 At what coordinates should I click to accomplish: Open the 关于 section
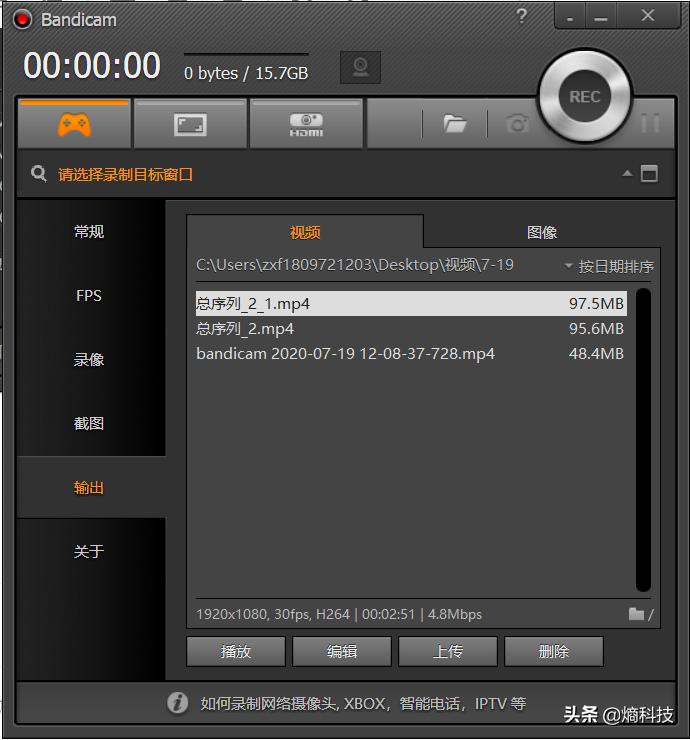[89, 551]
